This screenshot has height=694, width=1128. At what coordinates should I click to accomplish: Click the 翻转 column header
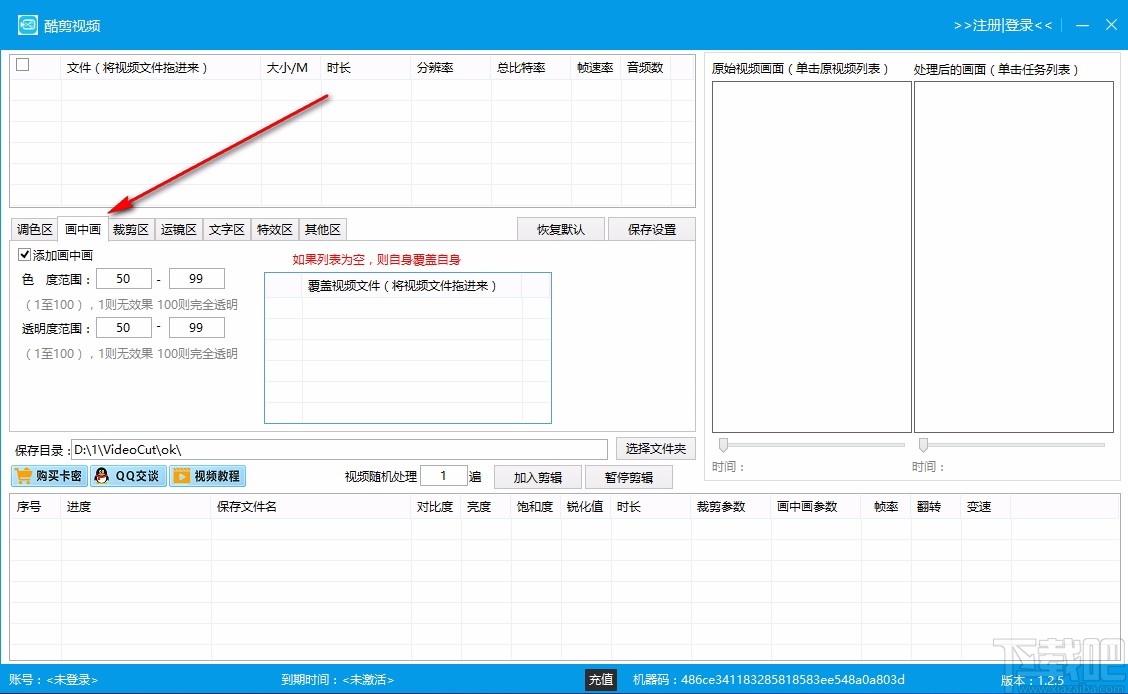(x=936, y=507)
